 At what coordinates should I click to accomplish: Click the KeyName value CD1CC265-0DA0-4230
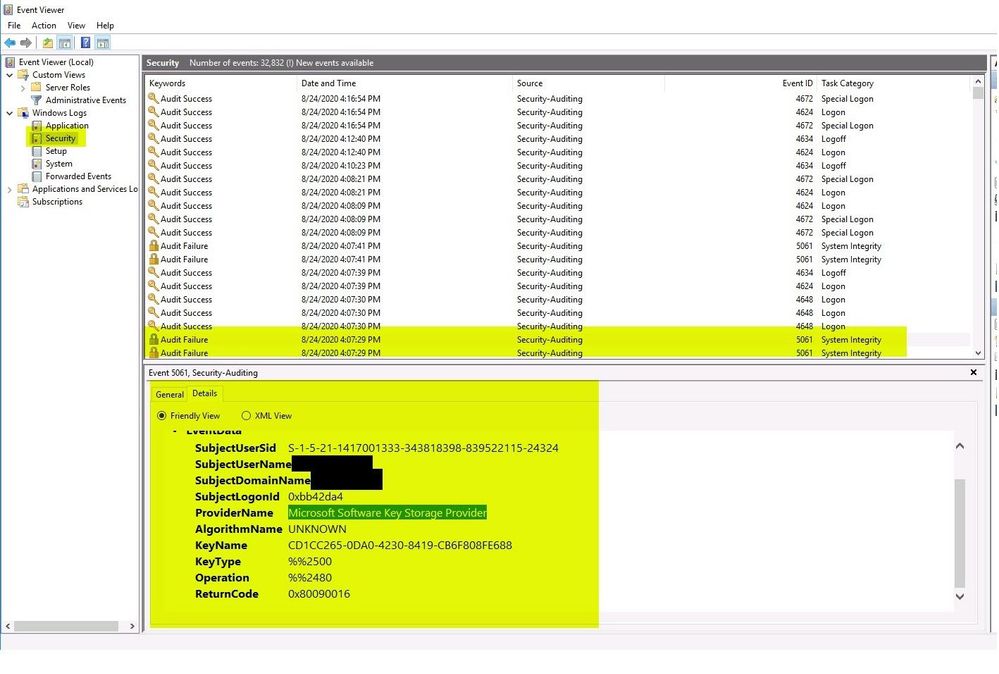click(x=400, y=545)
